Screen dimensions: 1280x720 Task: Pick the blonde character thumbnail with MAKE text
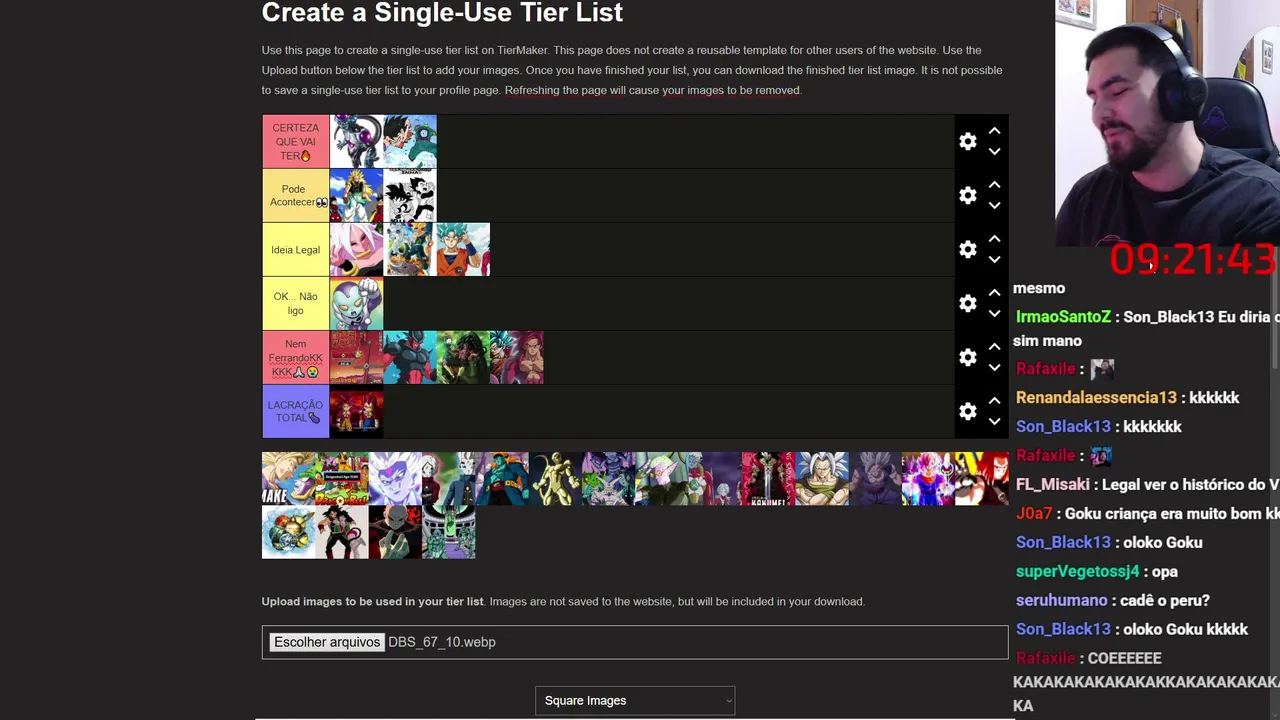[x=288, y=479]
